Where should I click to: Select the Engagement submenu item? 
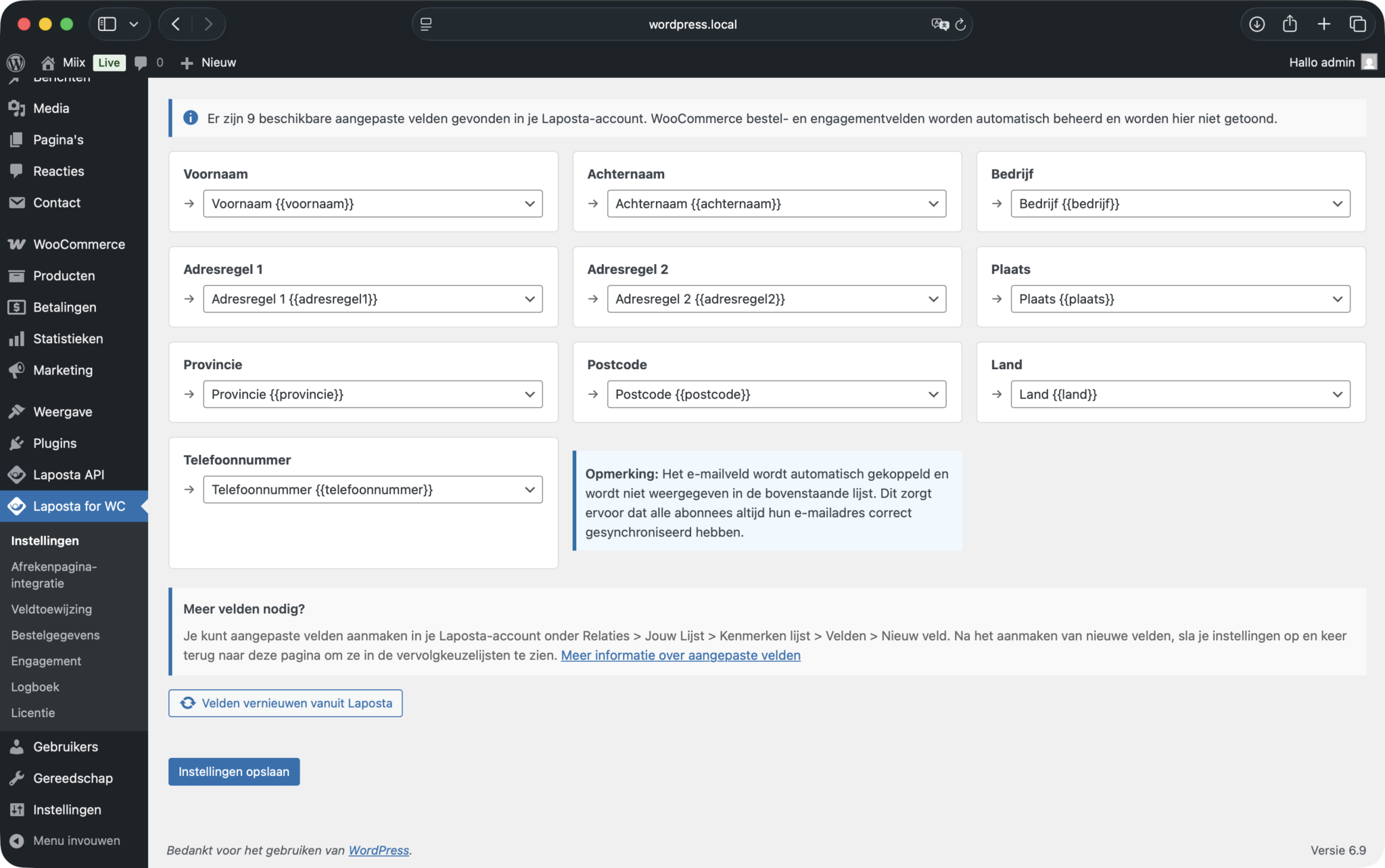coord(46,661)
